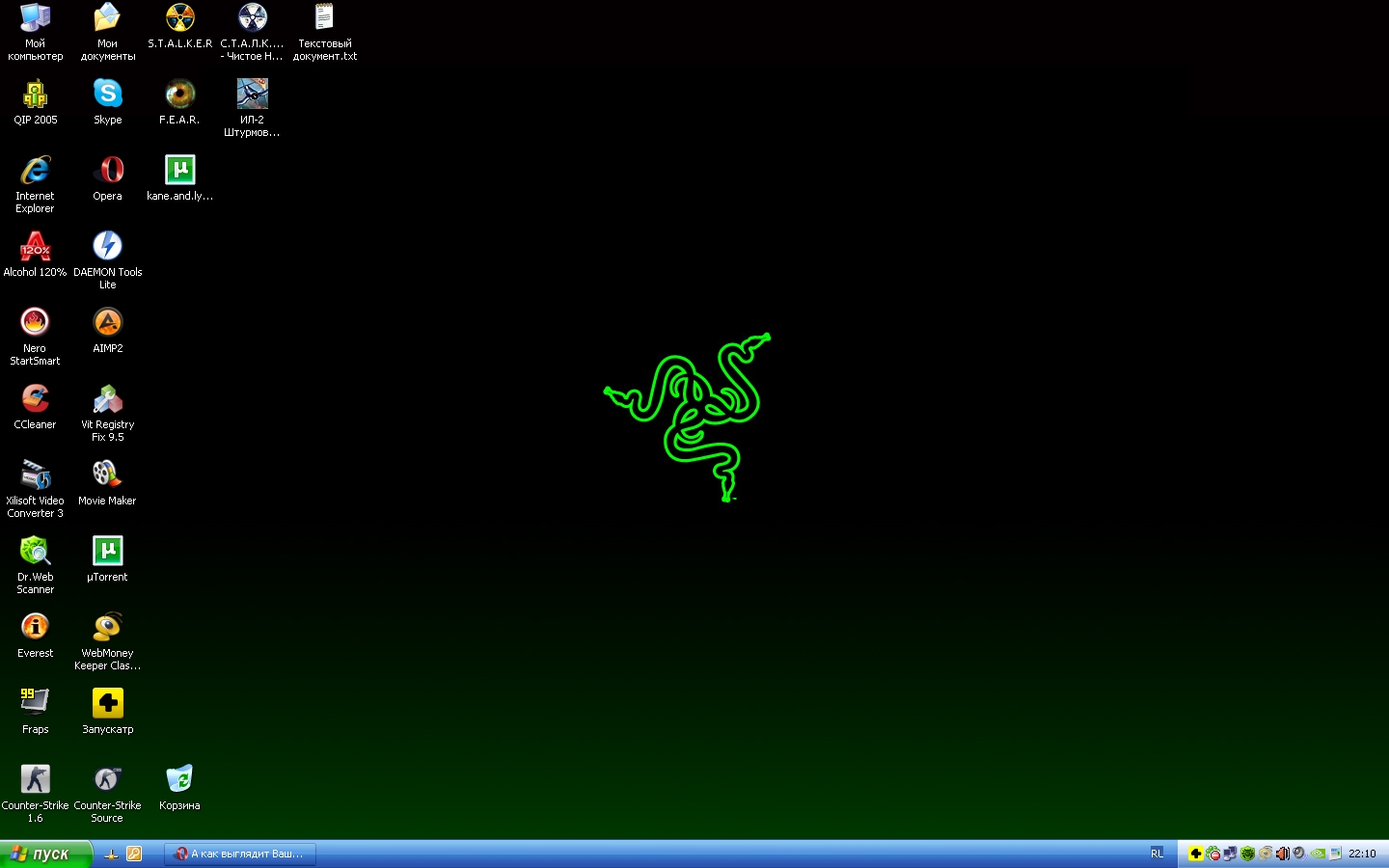Select the Dr.Web Scanner icon
Image resolution: width=1389 pixels, height=868 pixels.
[x=35, y=552]
